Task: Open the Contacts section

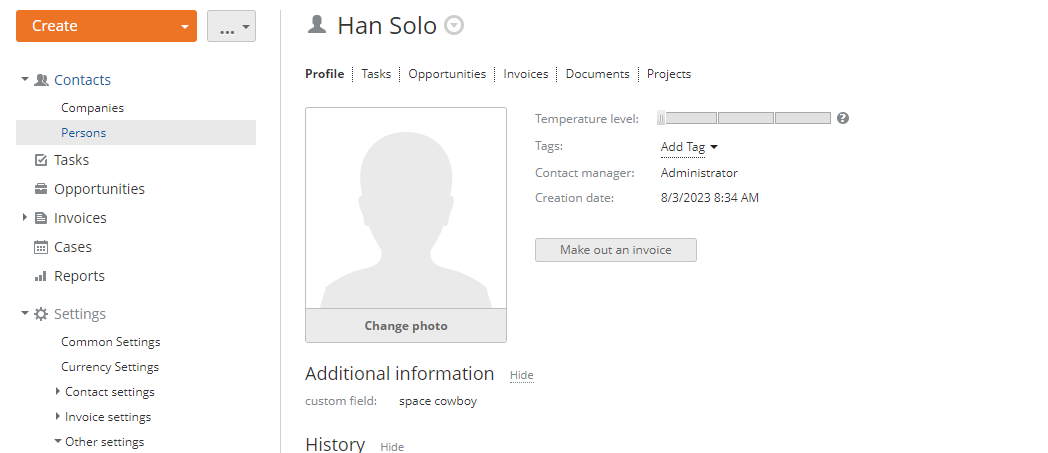Action: coord(82,80)
